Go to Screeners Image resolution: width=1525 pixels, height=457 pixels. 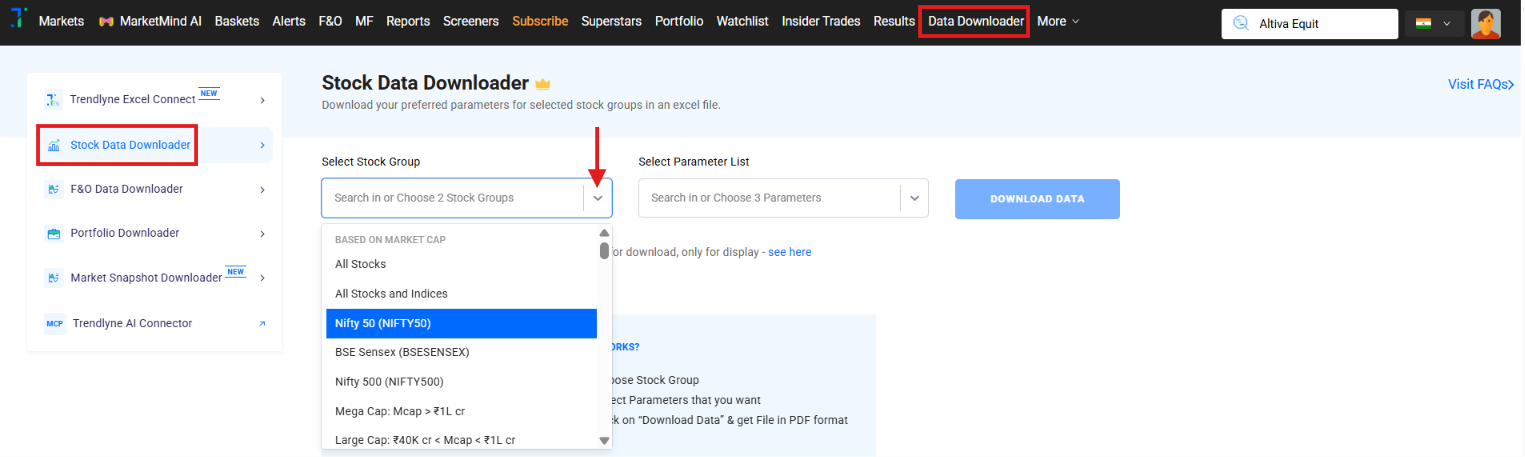click(471, 21)
